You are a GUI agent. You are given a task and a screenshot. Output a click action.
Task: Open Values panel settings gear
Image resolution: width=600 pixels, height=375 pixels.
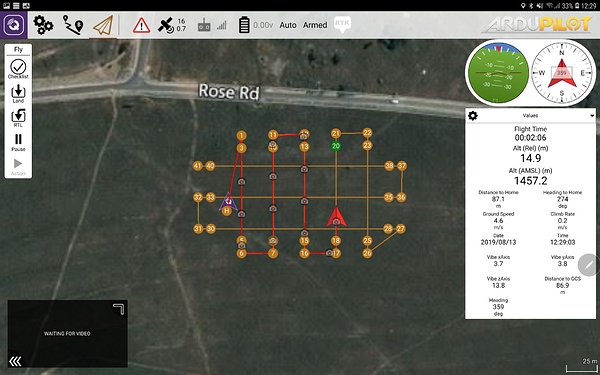tap(473, 116)
